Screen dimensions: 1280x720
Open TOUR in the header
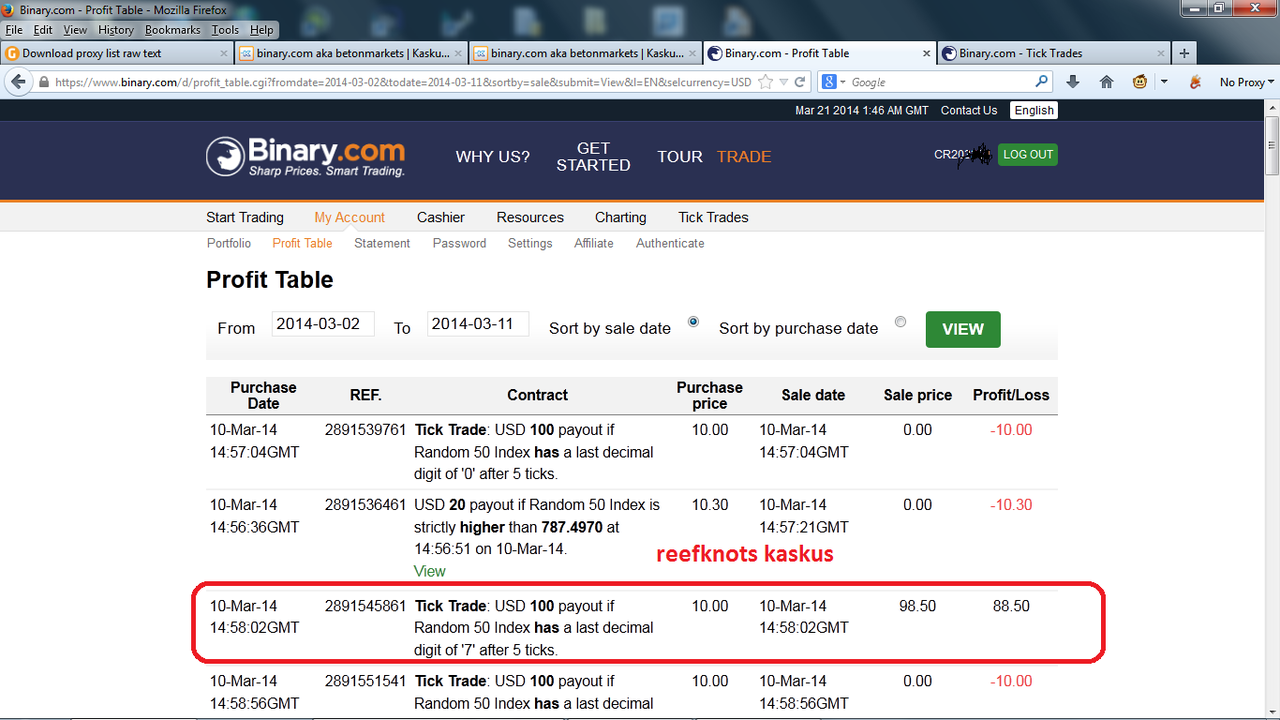click(x=680, y=156)
